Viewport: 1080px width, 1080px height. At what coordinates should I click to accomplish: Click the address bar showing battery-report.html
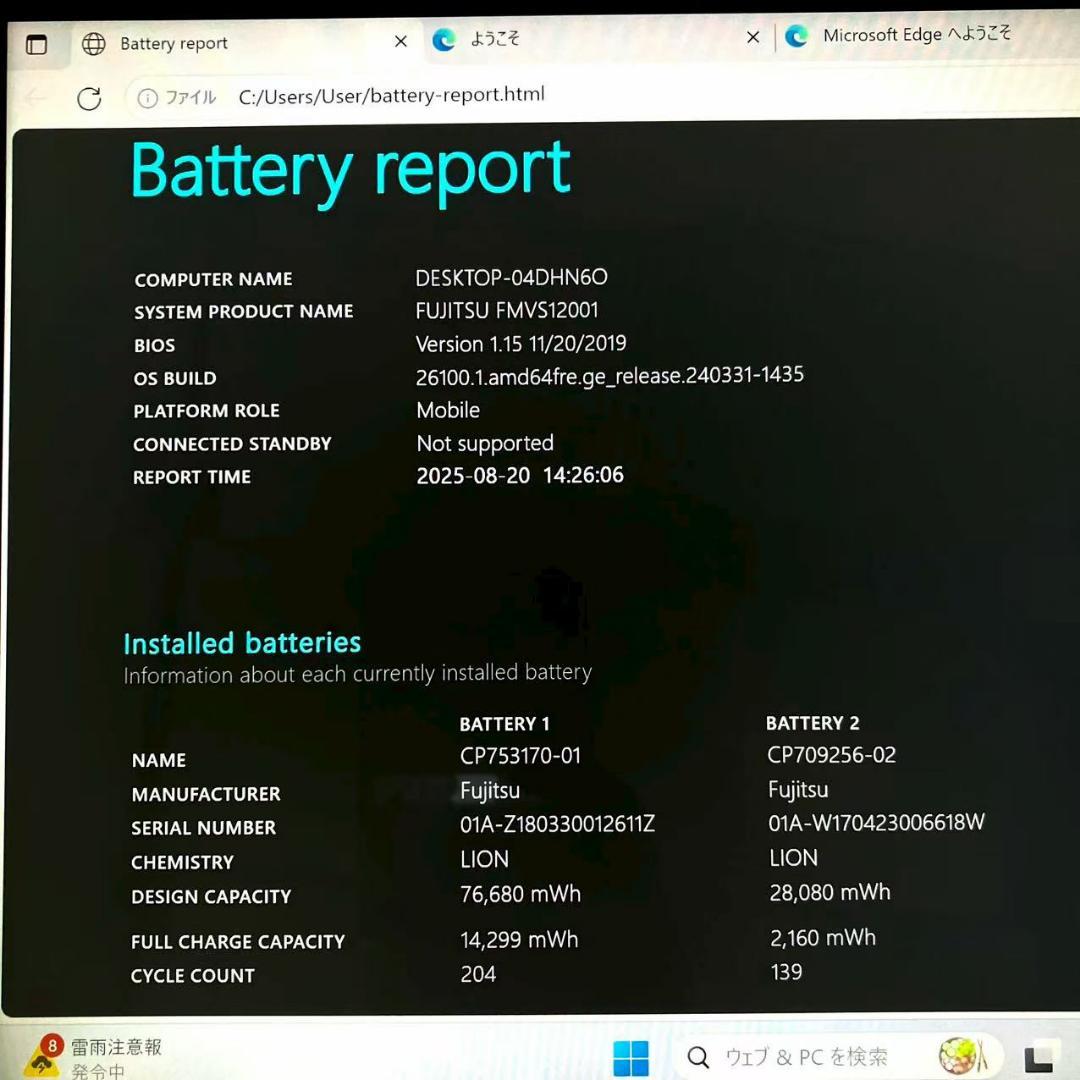point(391,95)
